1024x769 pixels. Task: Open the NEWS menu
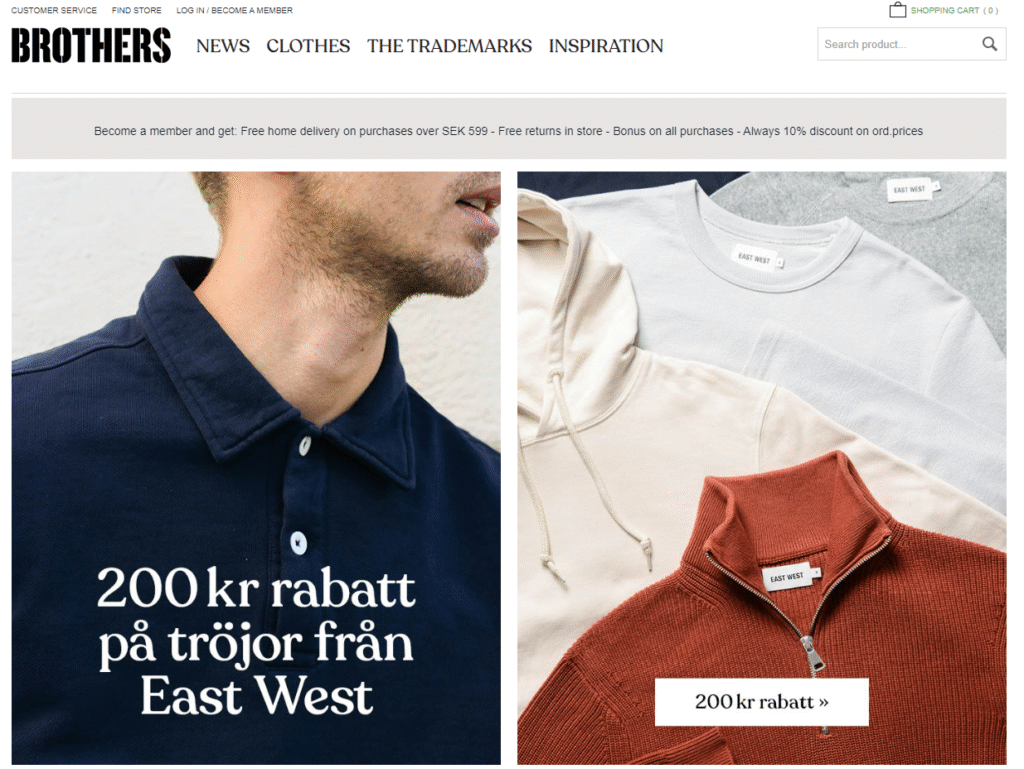click(x=223, y=46)
